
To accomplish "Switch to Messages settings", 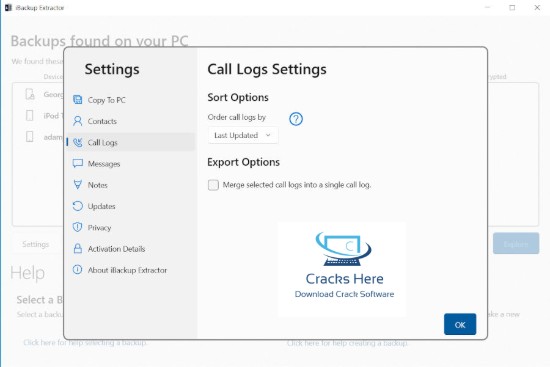I will 130,164.
